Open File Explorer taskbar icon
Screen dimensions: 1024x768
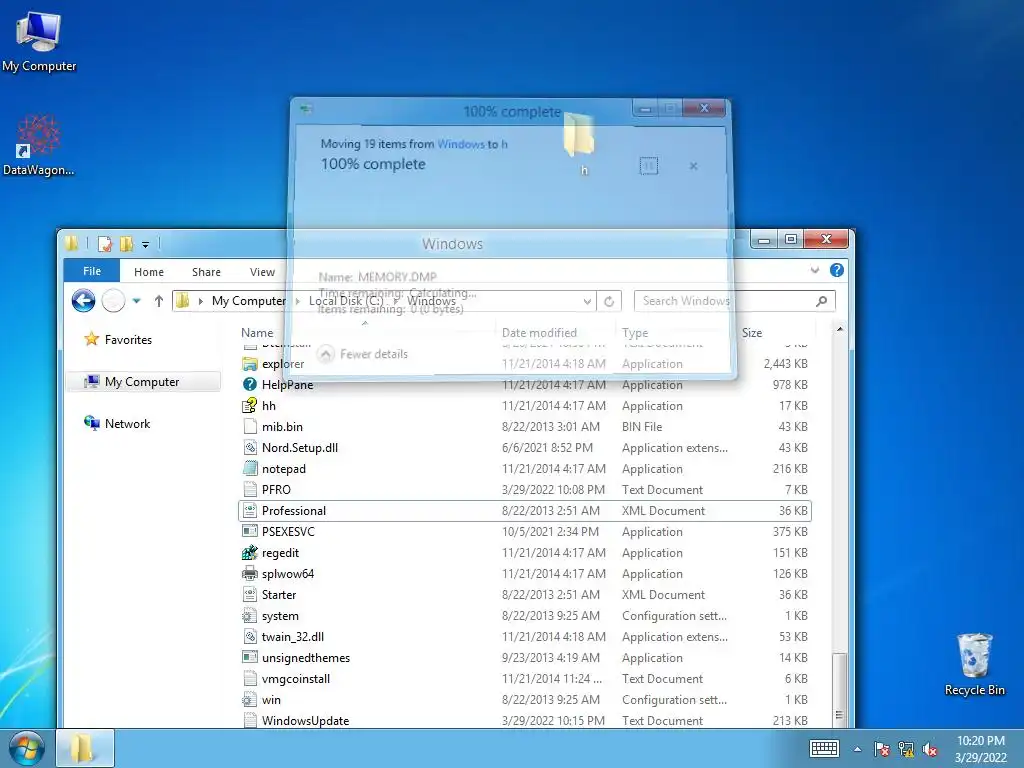click(84, 748)
